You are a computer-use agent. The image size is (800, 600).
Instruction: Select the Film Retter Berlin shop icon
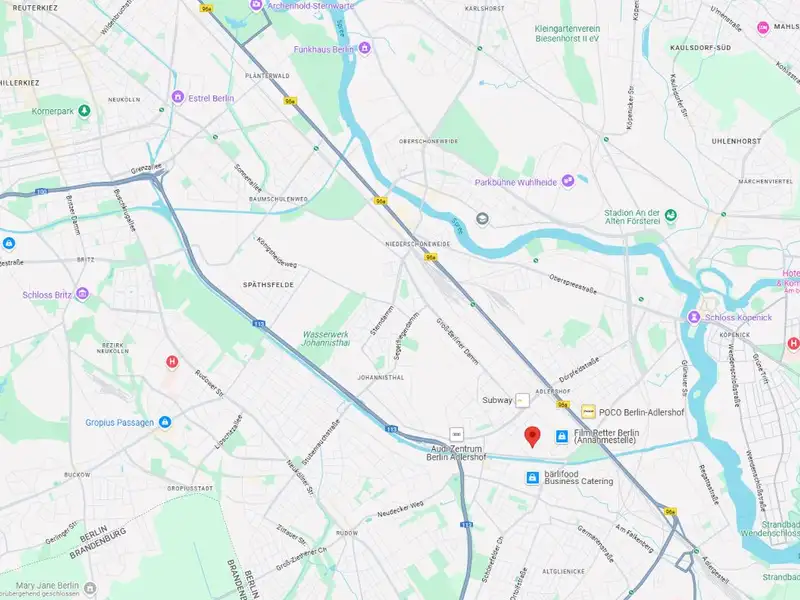click(562, 436)
